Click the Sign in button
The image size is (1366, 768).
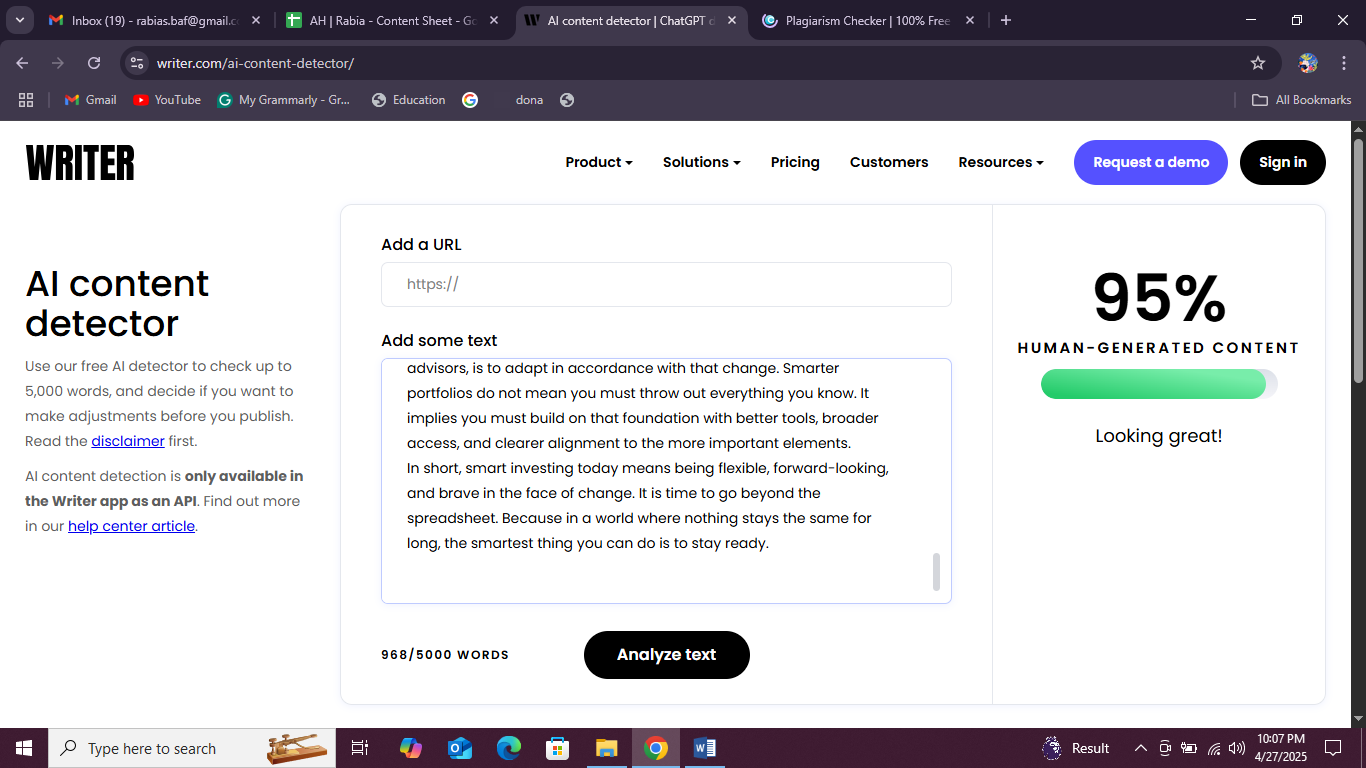click(x=1283, y=162)
